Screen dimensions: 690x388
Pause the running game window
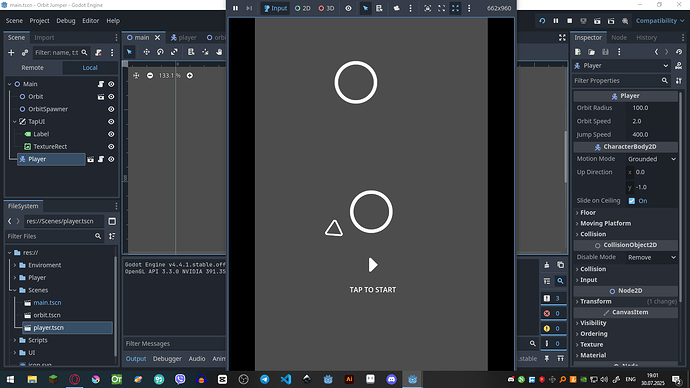point(235,8)
